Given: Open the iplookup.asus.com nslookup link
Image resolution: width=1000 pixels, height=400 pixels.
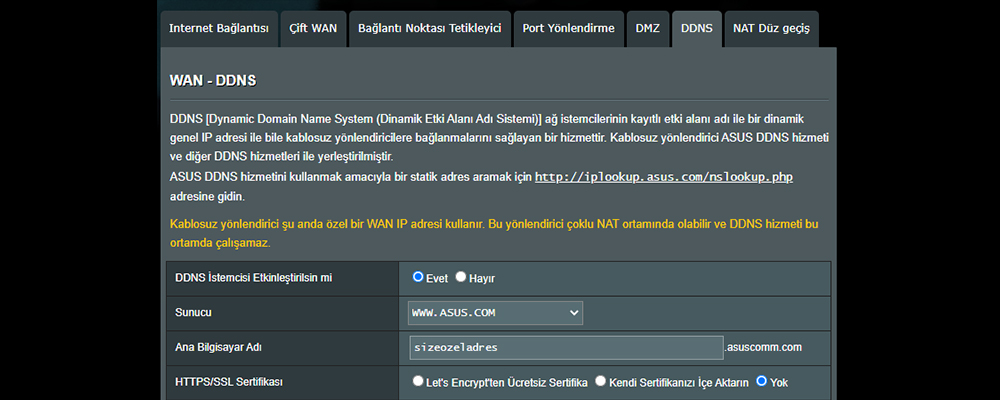Looking at the screenshot, I should click(663, 177).
